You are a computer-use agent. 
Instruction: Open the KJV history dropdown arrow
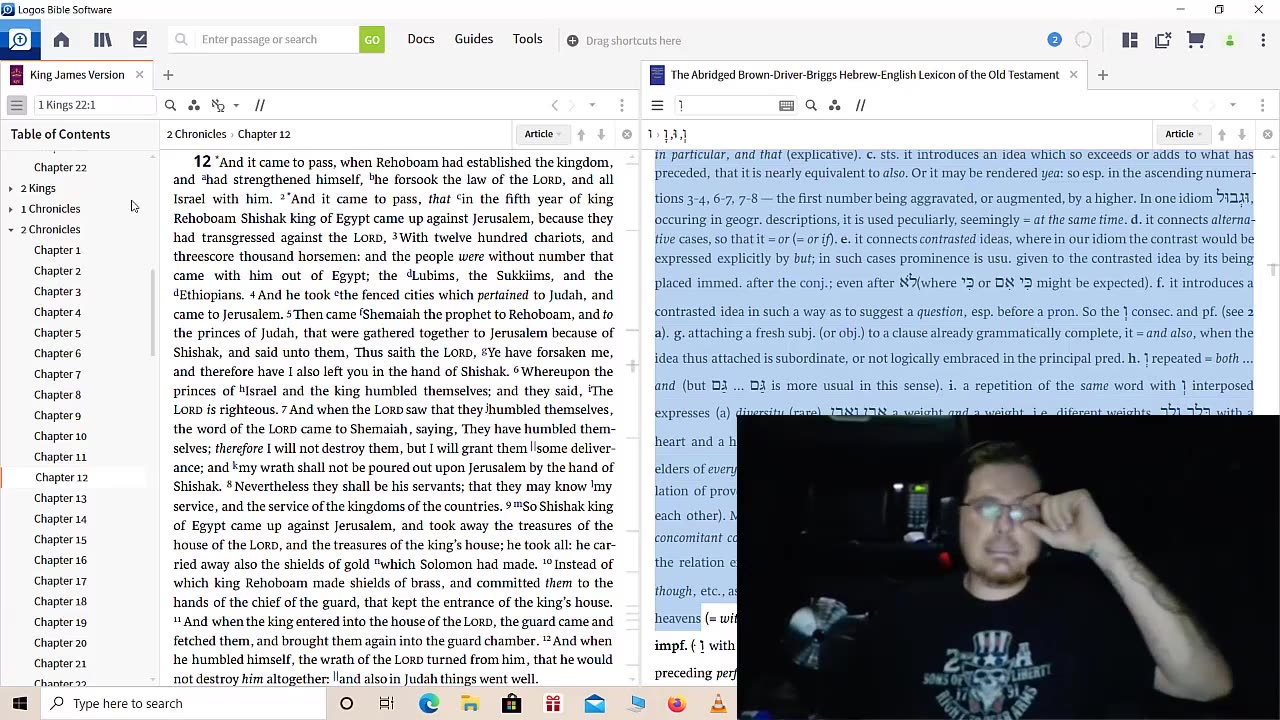[x=592, y=105]
